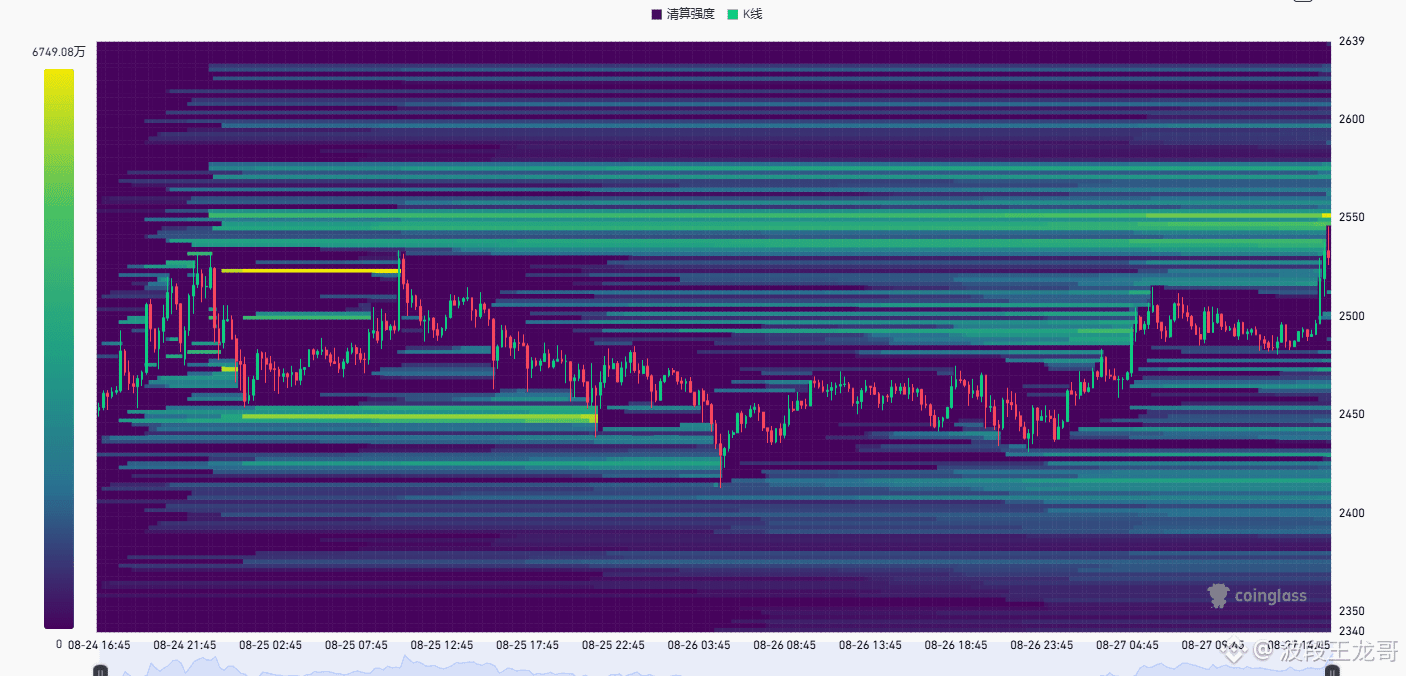Grab the left handle of the time zoom slider
The width and height of the screenshot is (1406, 676).
coord(100,673)
